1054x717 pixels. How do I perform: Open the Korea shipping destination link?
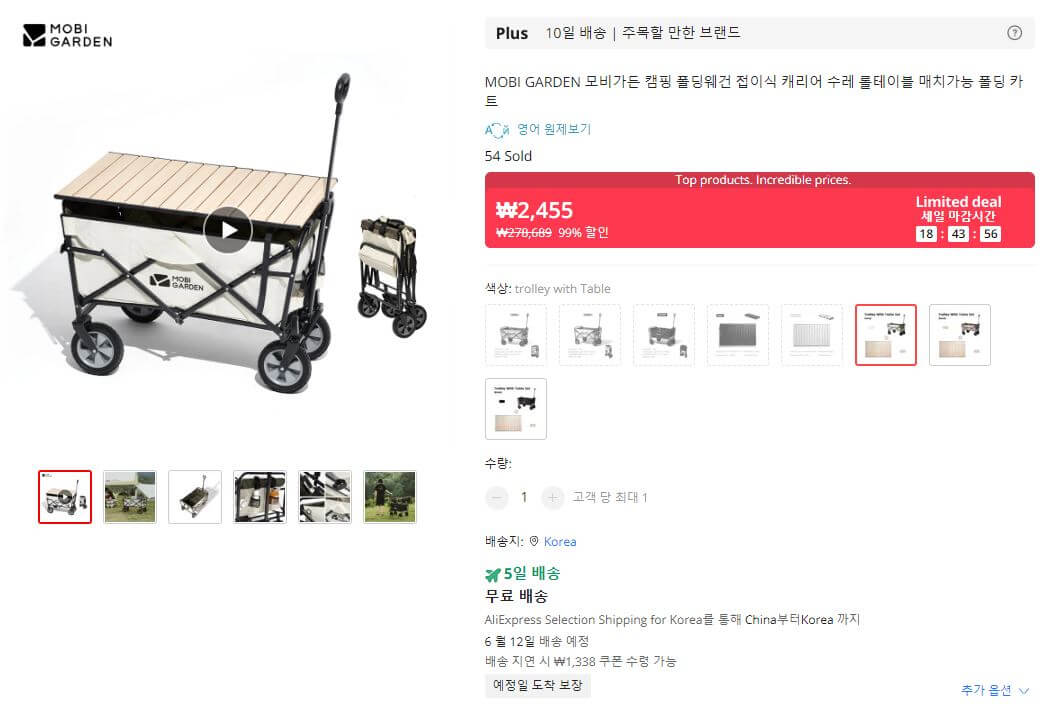(560, 541)
